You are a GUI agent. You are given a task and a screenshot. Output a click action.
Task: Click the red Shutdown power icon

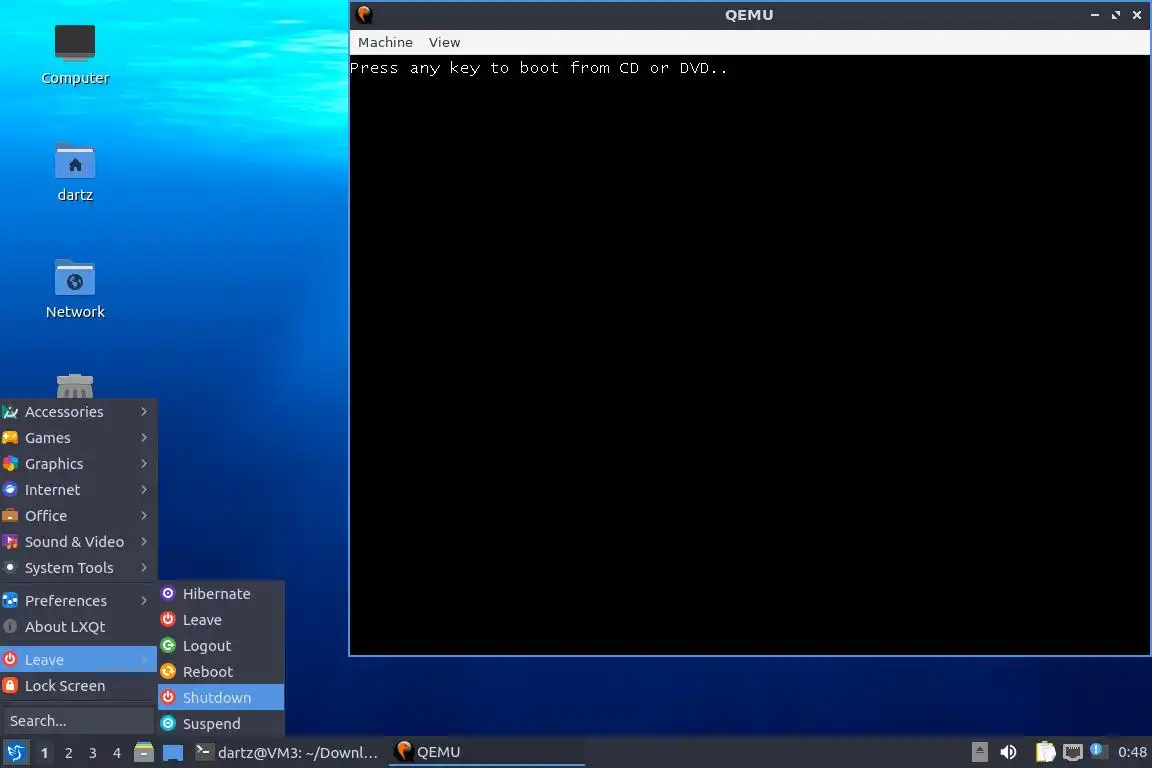[168, 697]
